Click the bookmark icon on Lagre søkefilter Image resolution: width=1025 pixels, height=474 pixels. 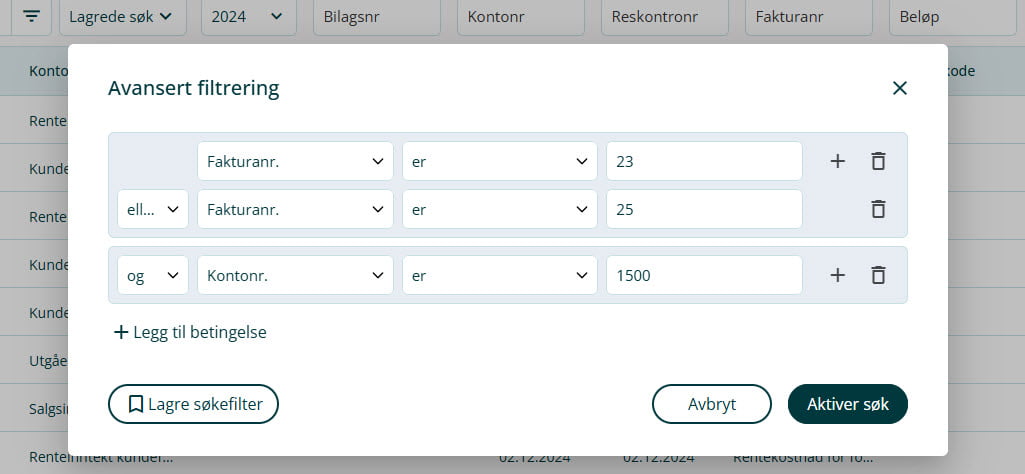tap(136, 404)
